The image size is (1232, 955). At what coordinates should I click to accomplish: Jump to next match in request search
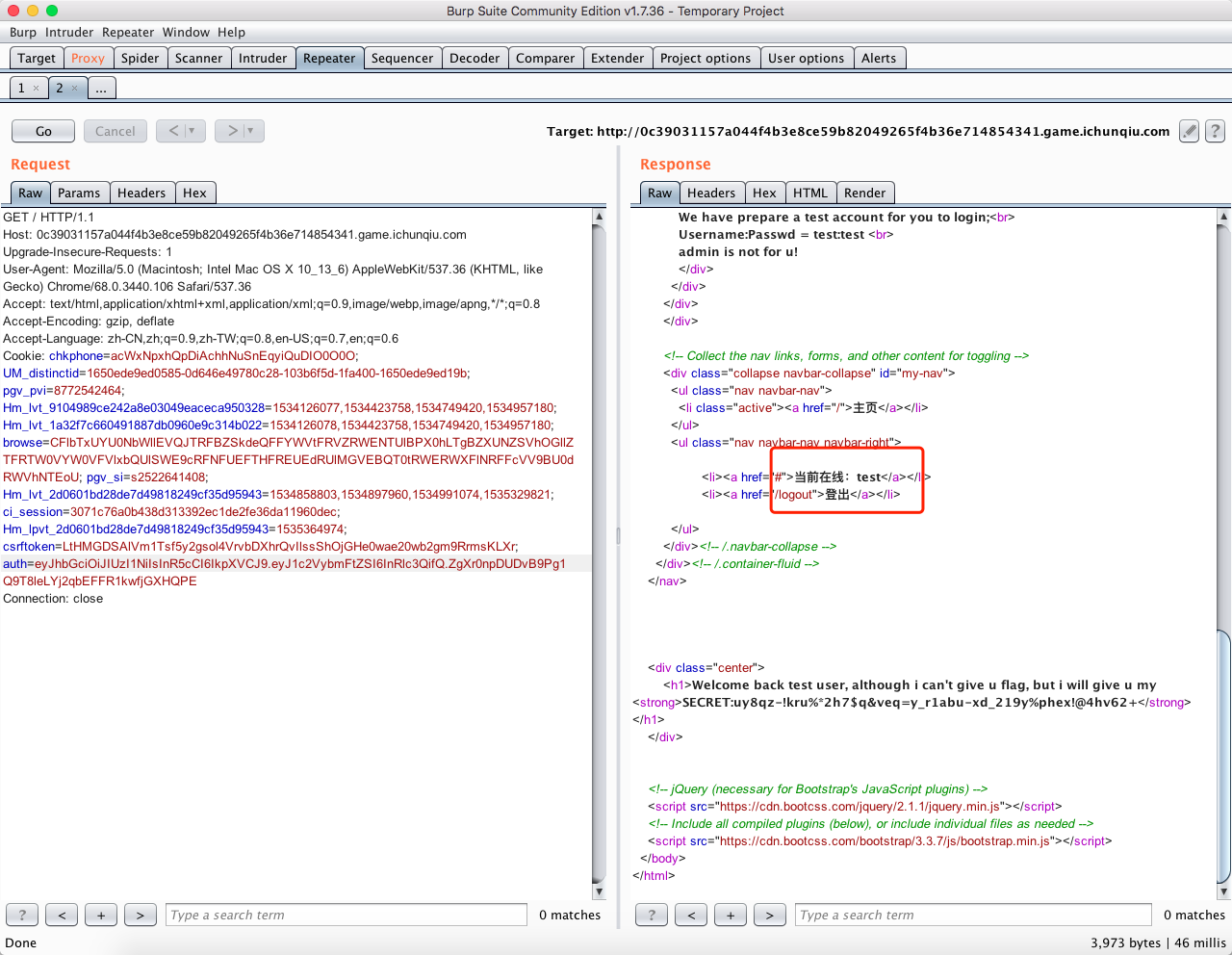tap(141, 915)
